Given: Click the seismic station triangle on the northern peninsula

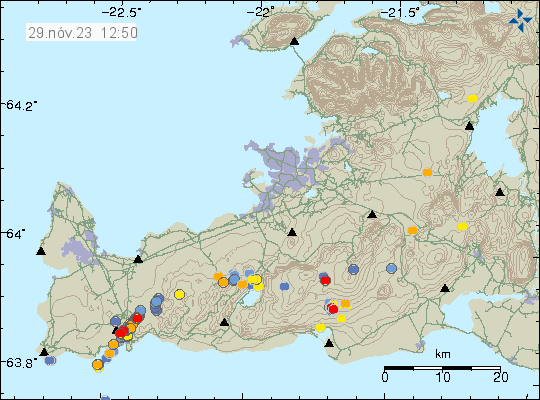Looking at the screenshot, I should pos(294,41).
